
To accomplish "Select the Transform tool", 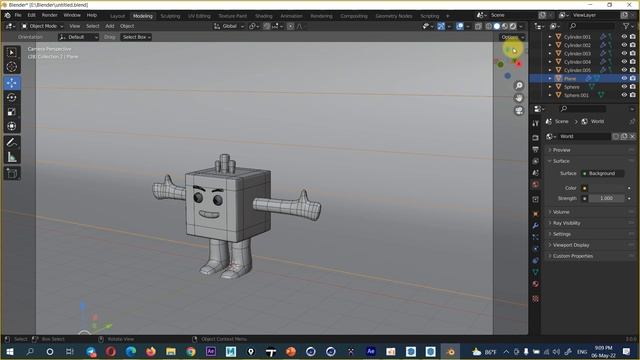I will [12, 126].
